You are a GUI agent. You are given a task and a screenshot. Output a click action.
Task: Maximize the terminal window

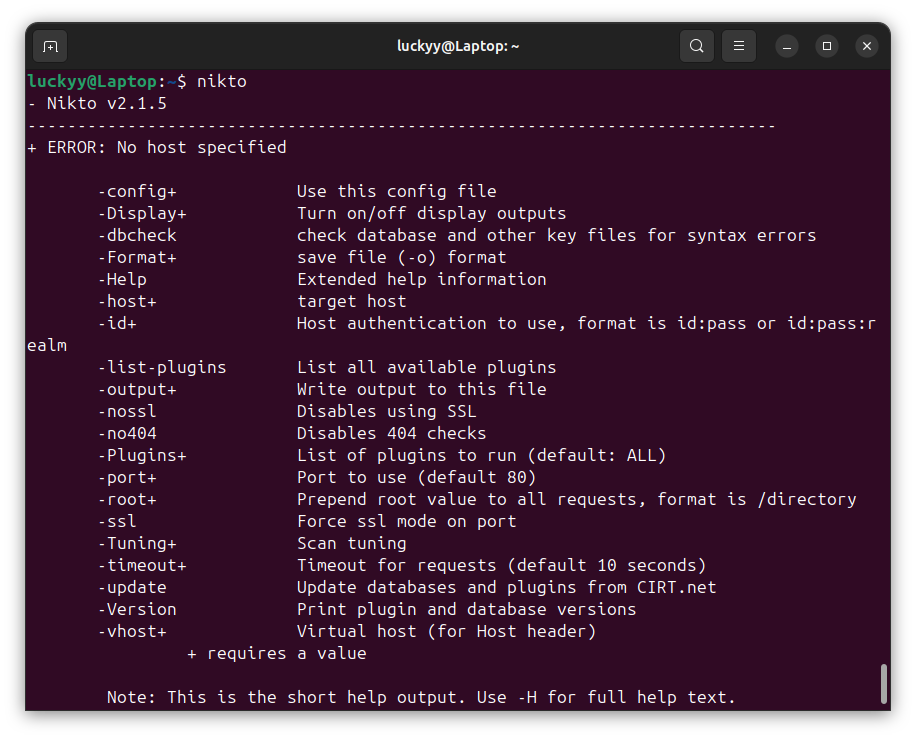[827, 46]
